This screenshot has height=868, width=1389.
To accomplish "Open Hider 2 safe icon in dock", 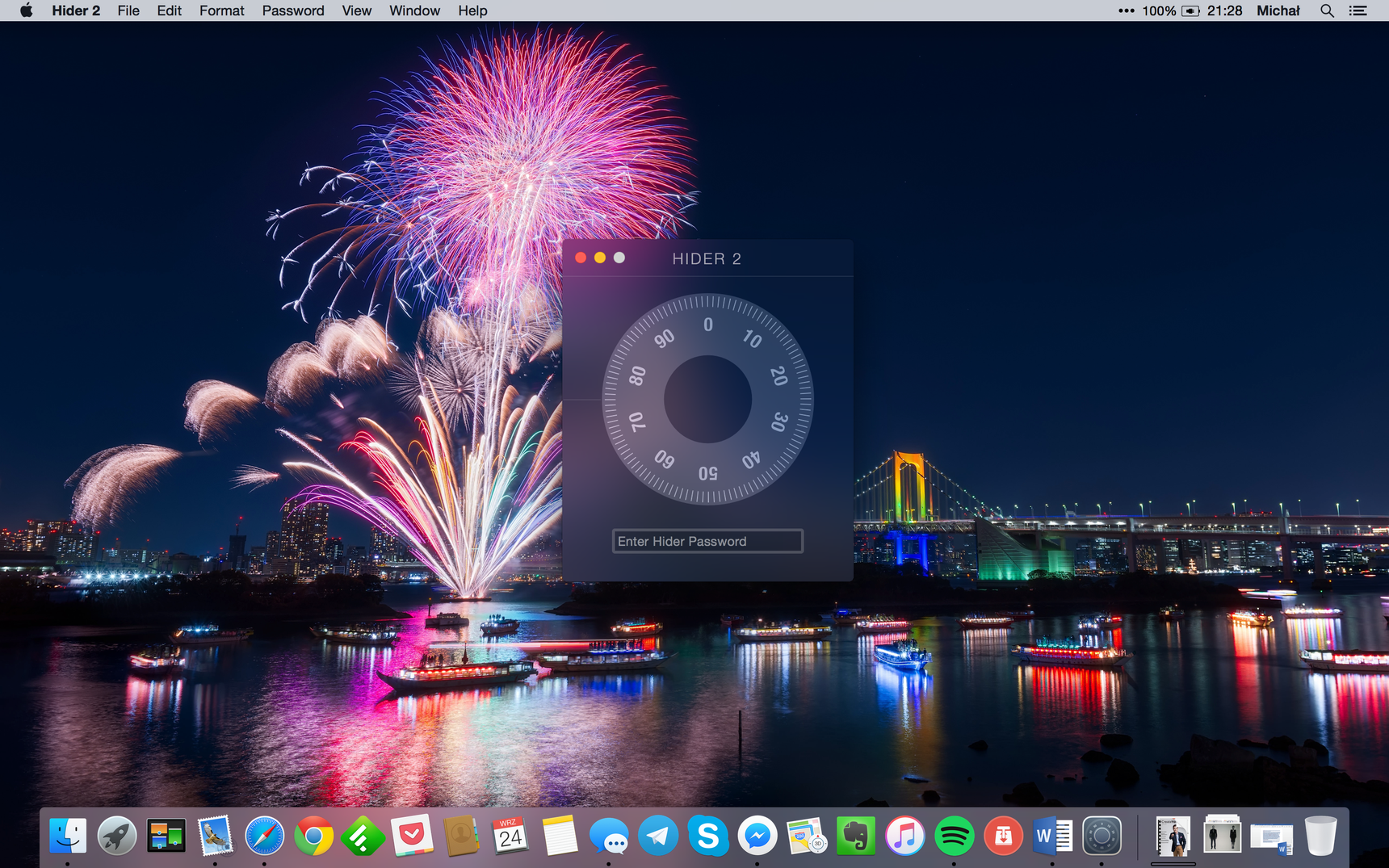I will point(1102,837).
